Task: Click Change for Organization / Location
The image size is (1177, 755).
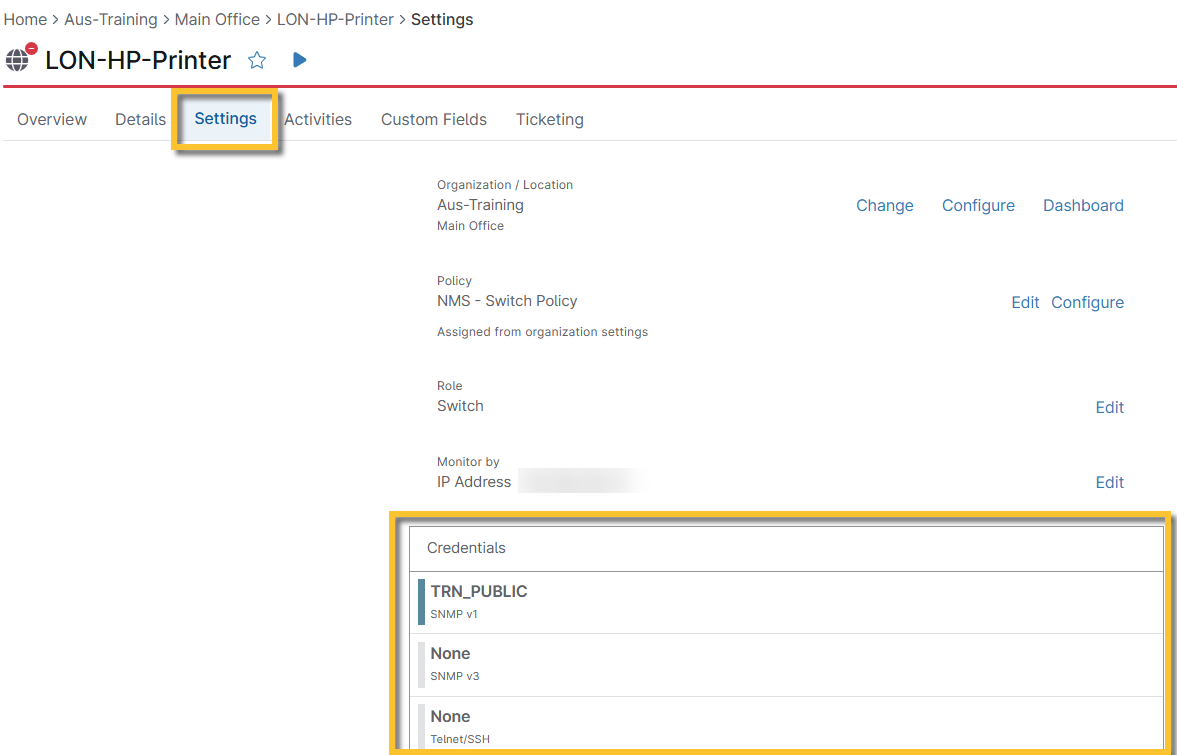Action: pos(884,205)
